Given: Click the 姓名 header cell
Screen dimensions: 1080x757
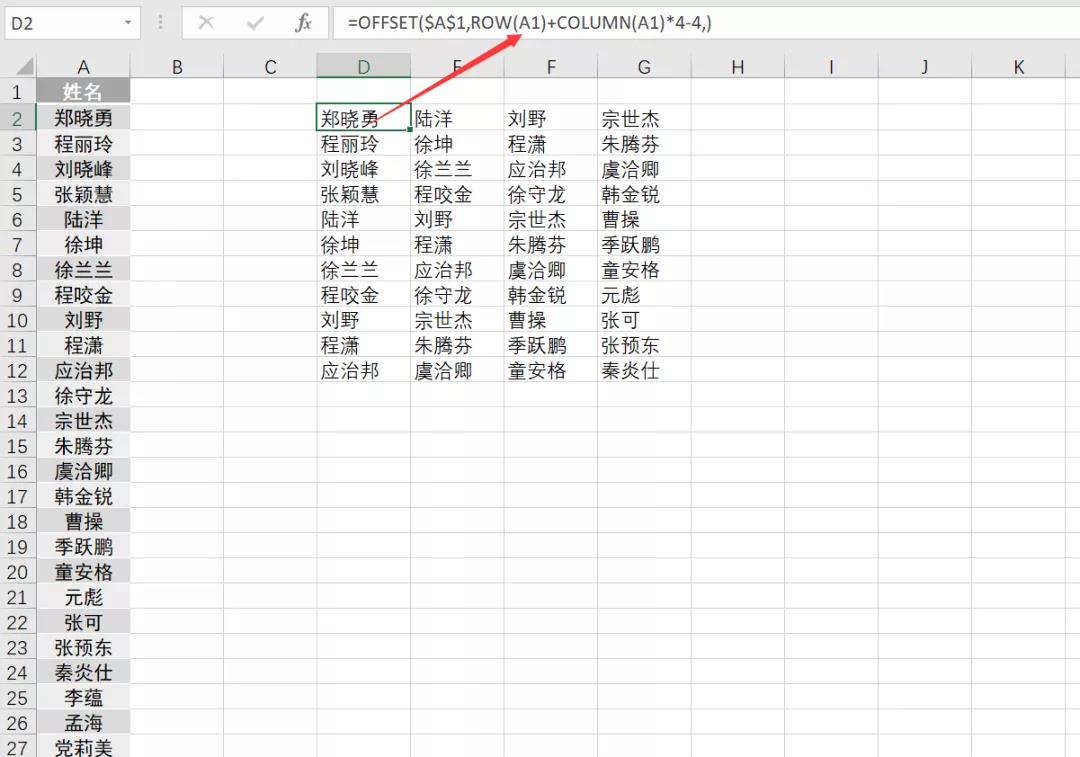Looking at the screenshot, I should coord(84,90).
